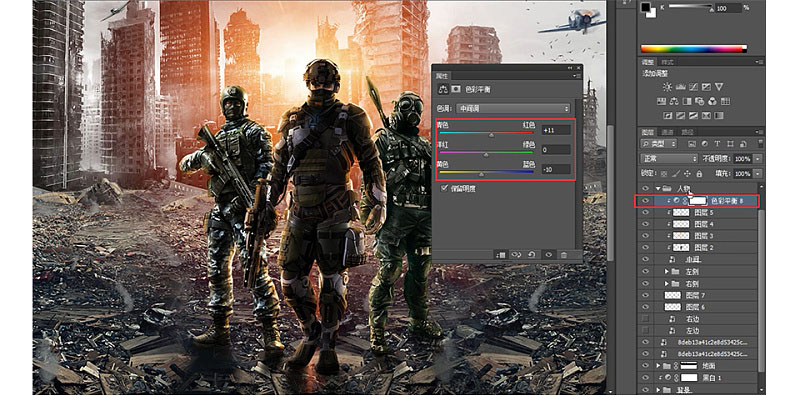Add a Channel Mixer adjustment icon
Viewport: 800px width, 396px height.
pyautogui.click(x=713, y=102)
